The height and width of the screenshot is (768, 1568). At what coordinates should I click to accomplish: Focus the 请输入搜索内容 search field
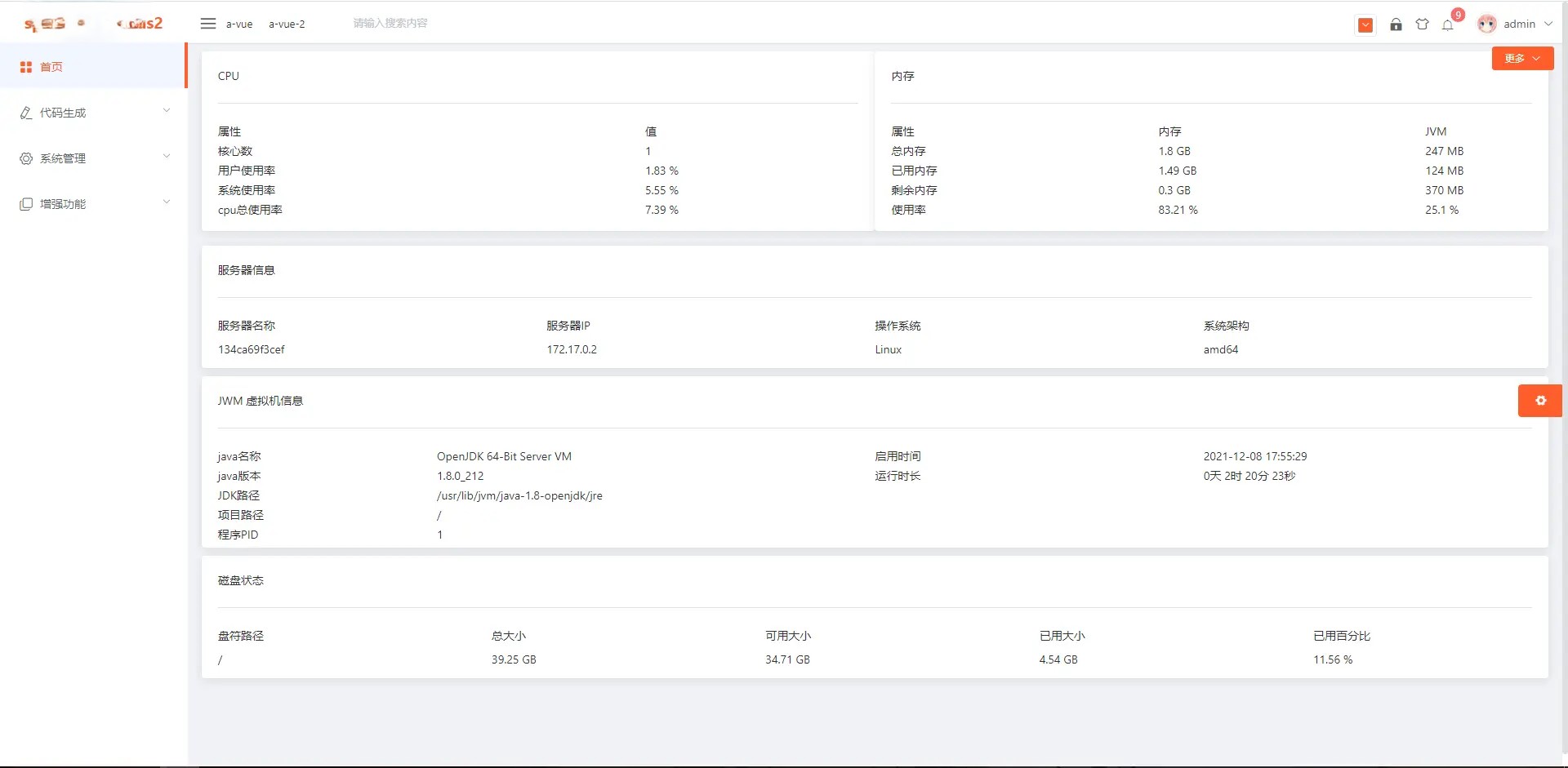coord(390,24)
